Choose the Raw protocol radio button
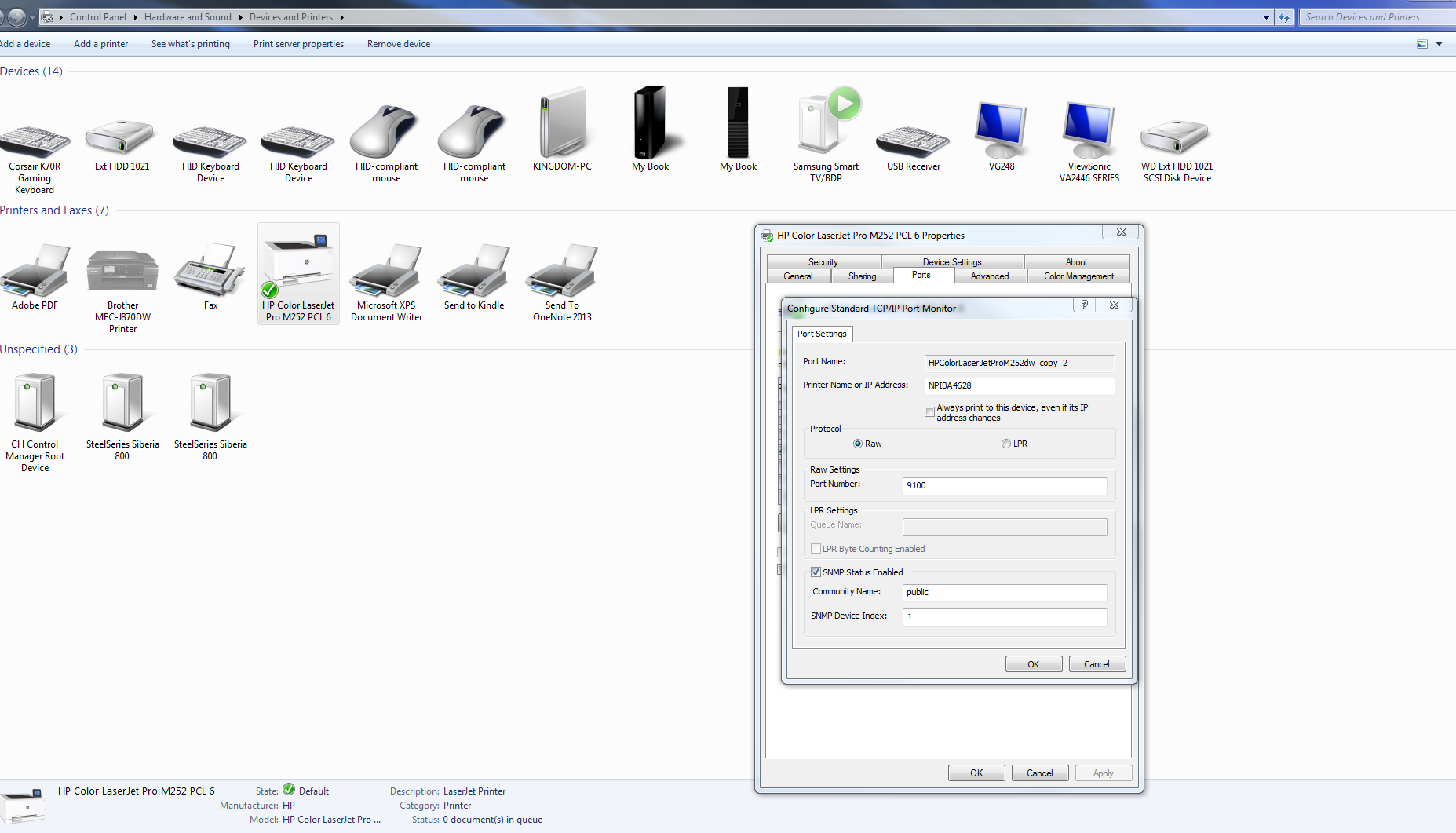Screen dimensions: 1456x833 [x=858, y=444]
